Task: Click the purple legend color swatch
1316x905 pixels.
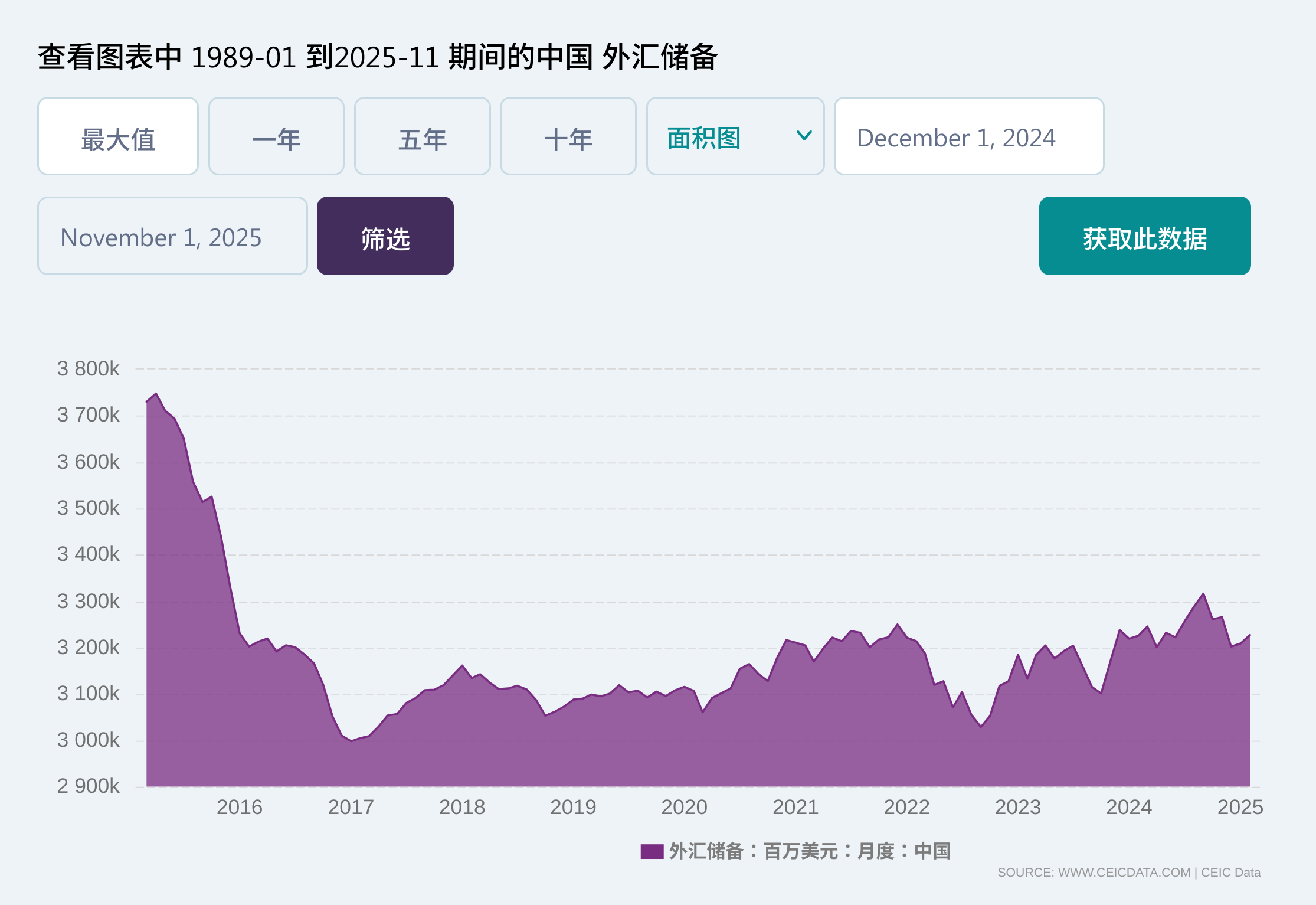Action: click(x=652, y=851)
